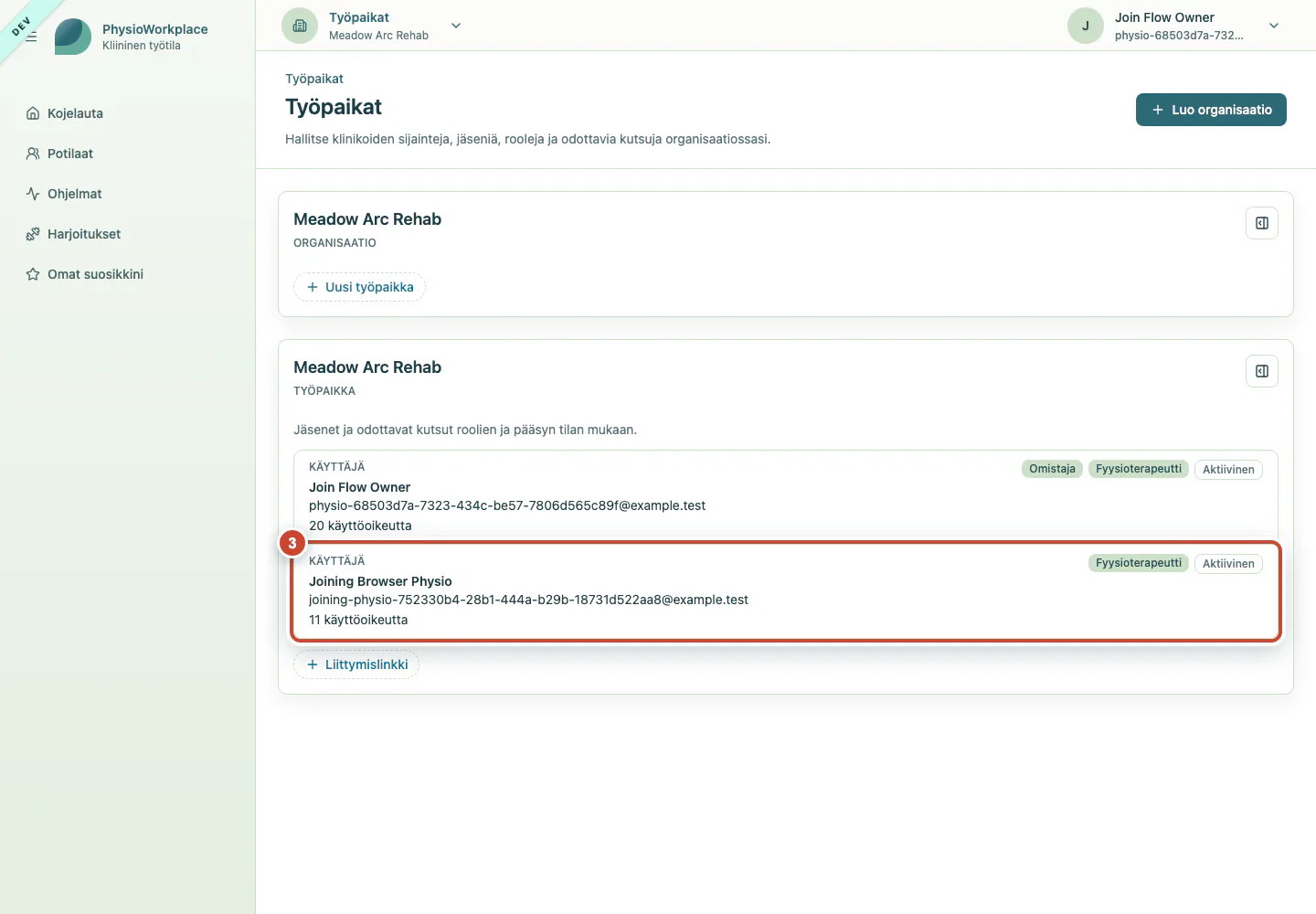Click the Ohjelmat activity icon
Image resolution: width=1316 pixels, height=914 pixels.
[x=33, y=194]
